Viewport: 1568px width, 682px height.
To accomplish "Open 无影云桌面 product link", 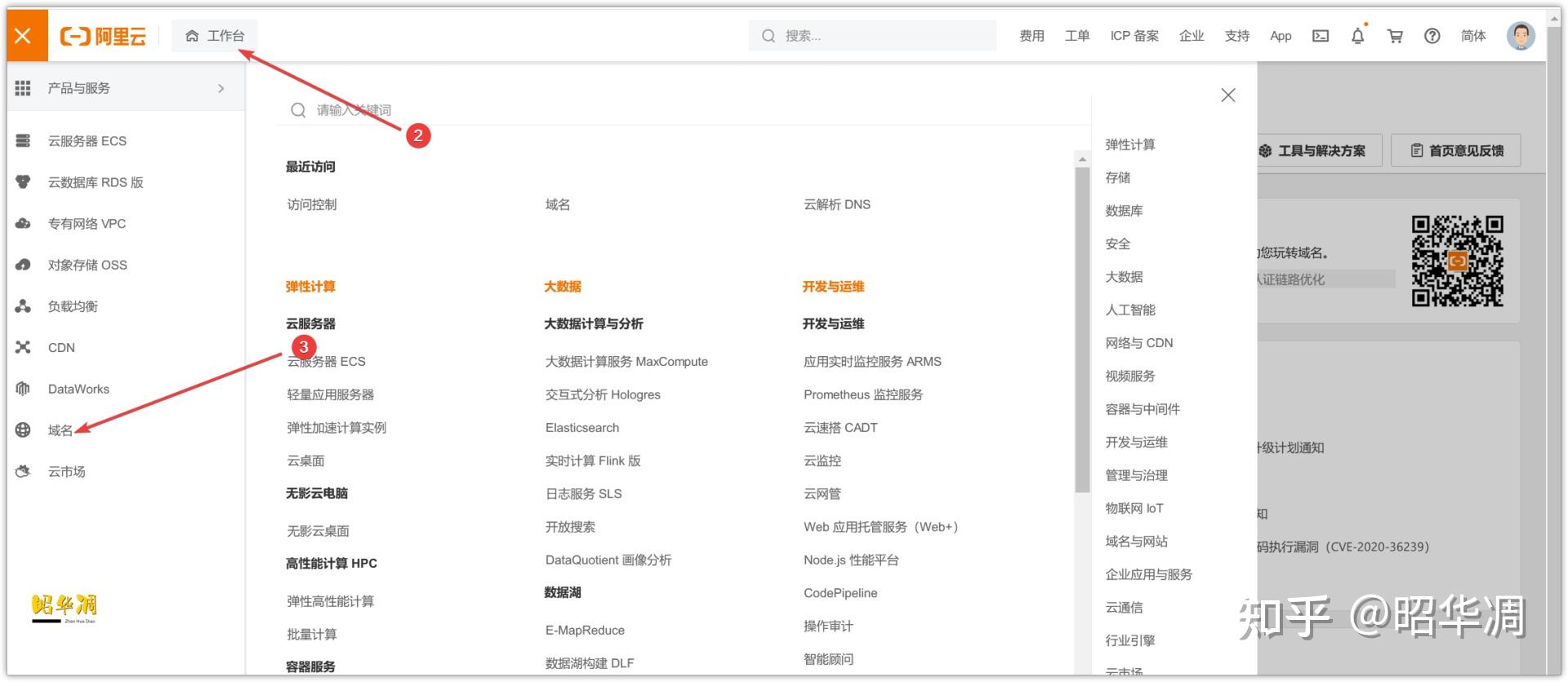I will (x=318, y=532).
